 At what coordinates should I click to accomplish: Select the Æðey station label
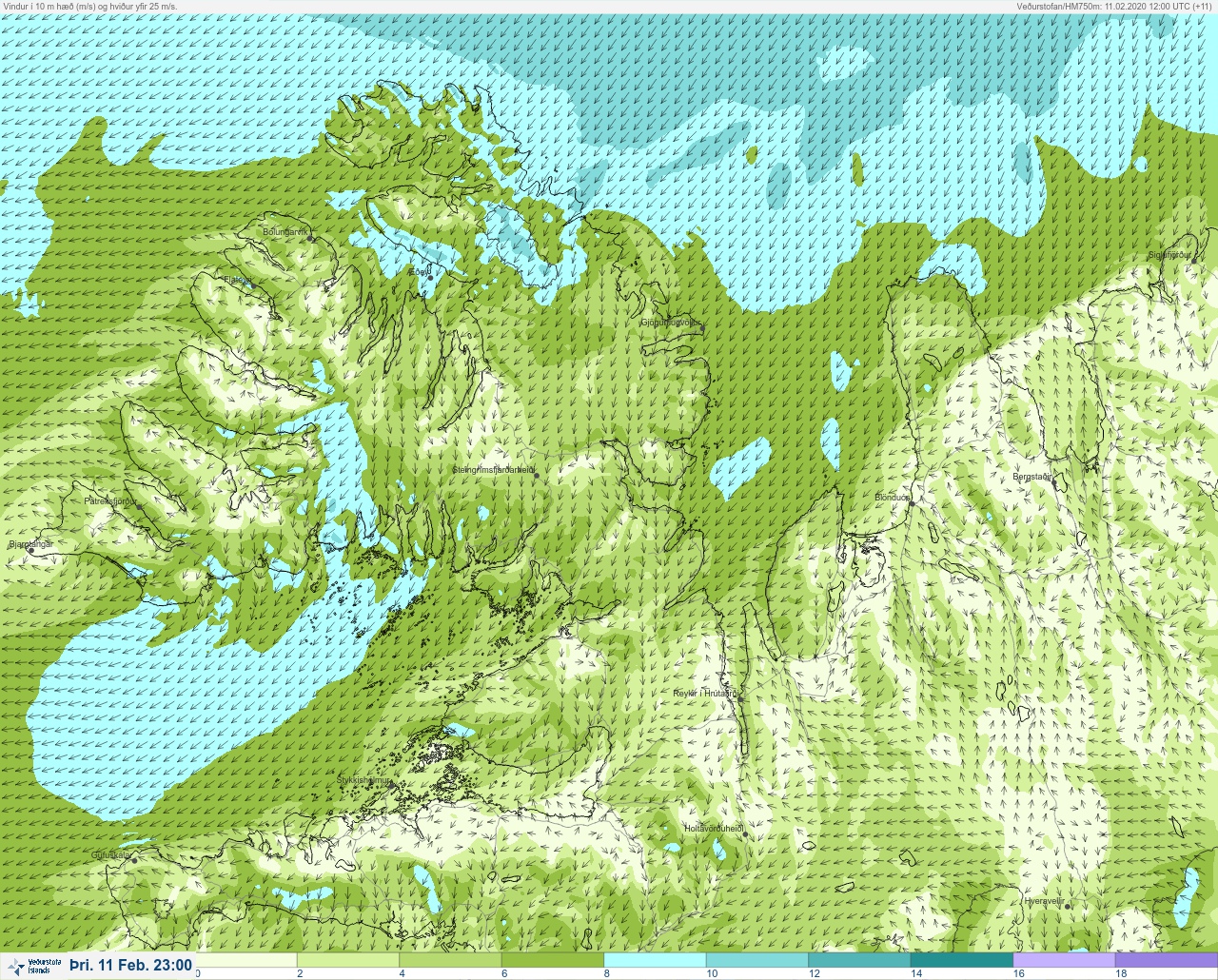coord(419,272)
